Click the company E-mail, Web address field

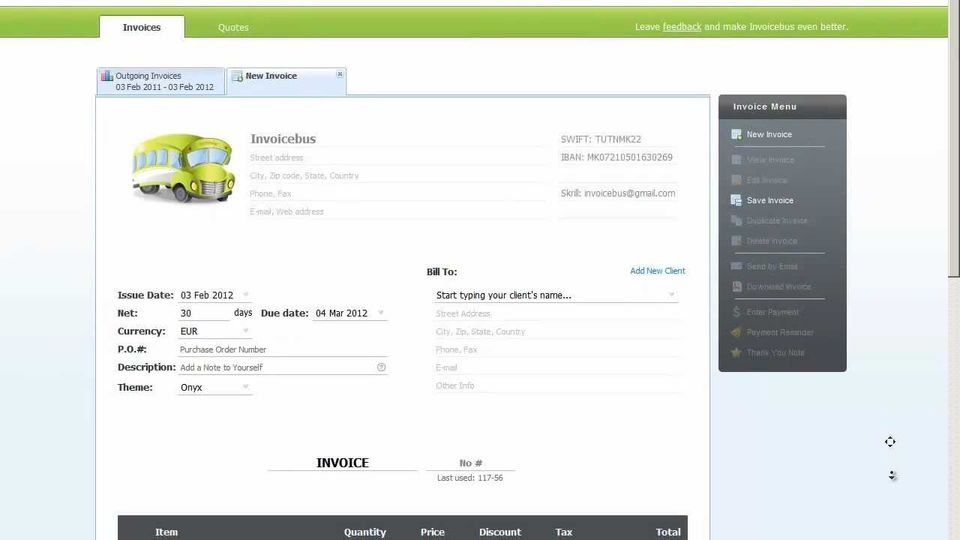coord(398,211)
